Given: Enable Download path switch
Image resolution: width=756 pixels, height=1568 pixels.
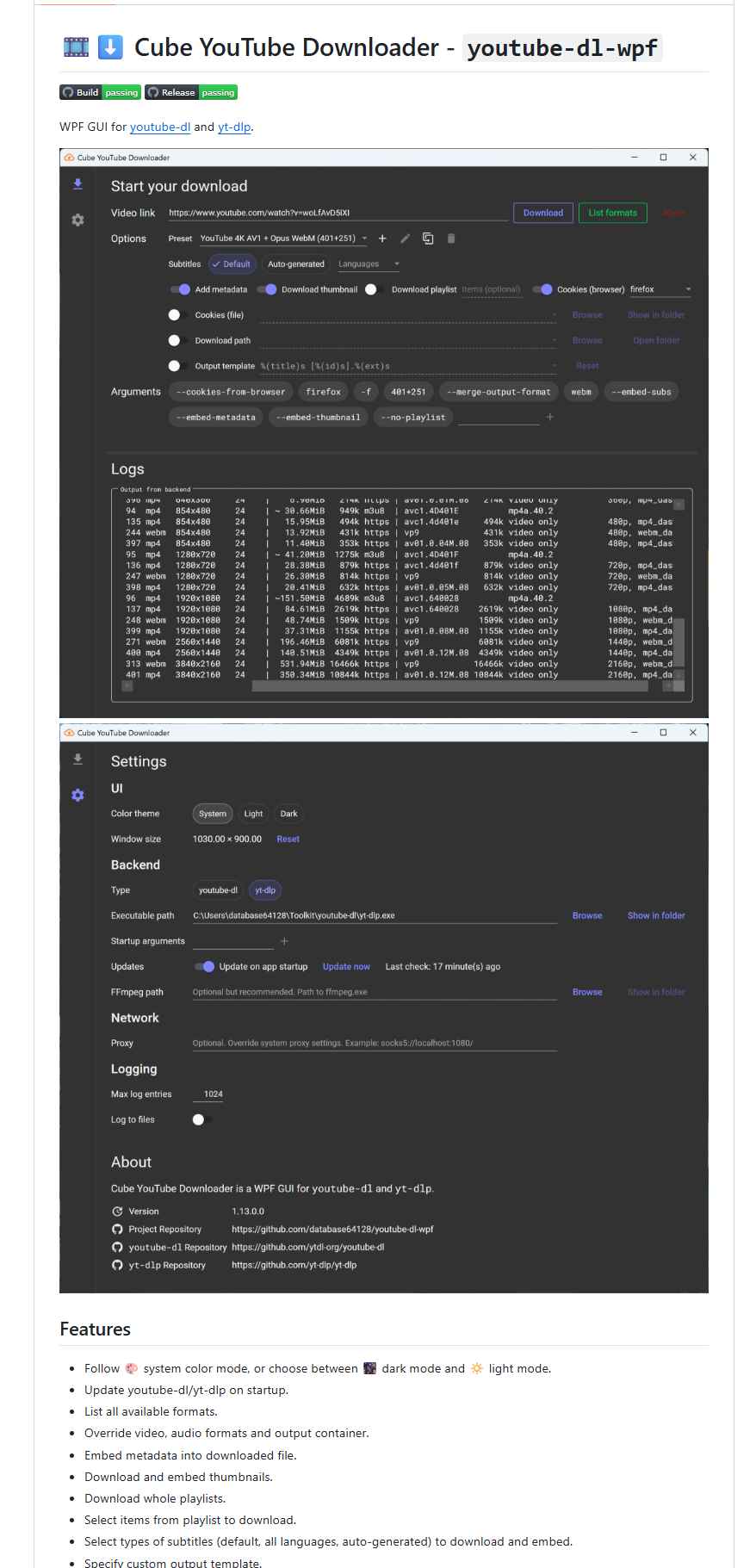Looking at the screenshot, I should [x=178, y=340].
